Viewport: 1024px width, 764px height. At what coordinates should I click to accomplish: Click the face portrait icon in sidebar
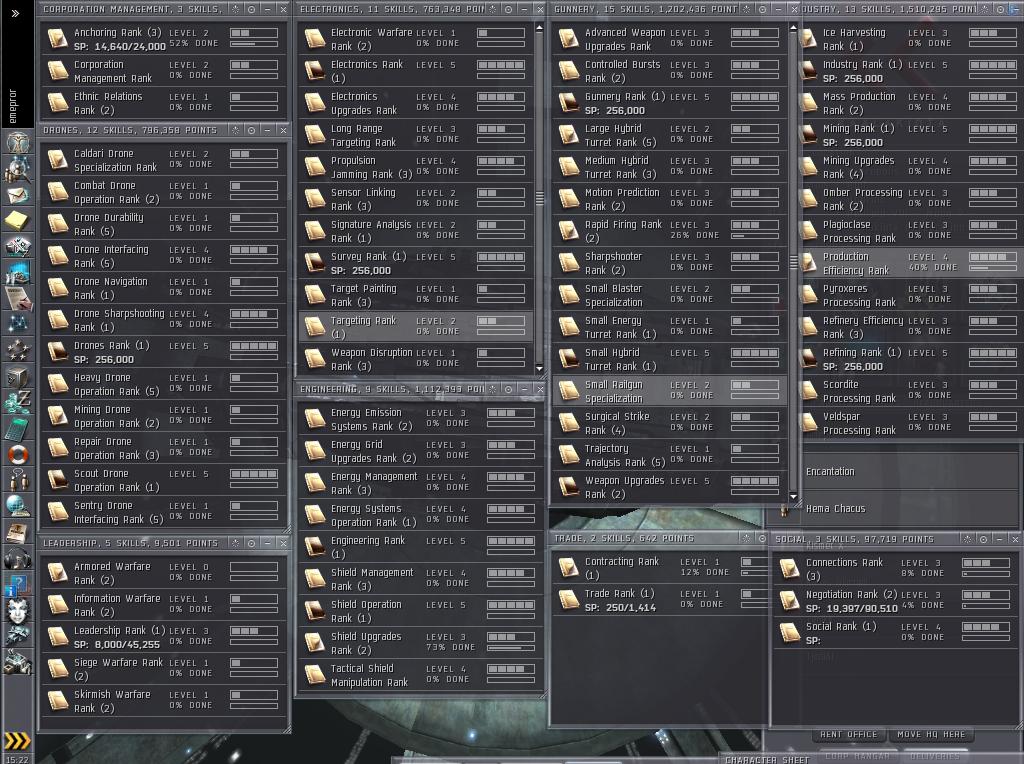tap(18, 611)
